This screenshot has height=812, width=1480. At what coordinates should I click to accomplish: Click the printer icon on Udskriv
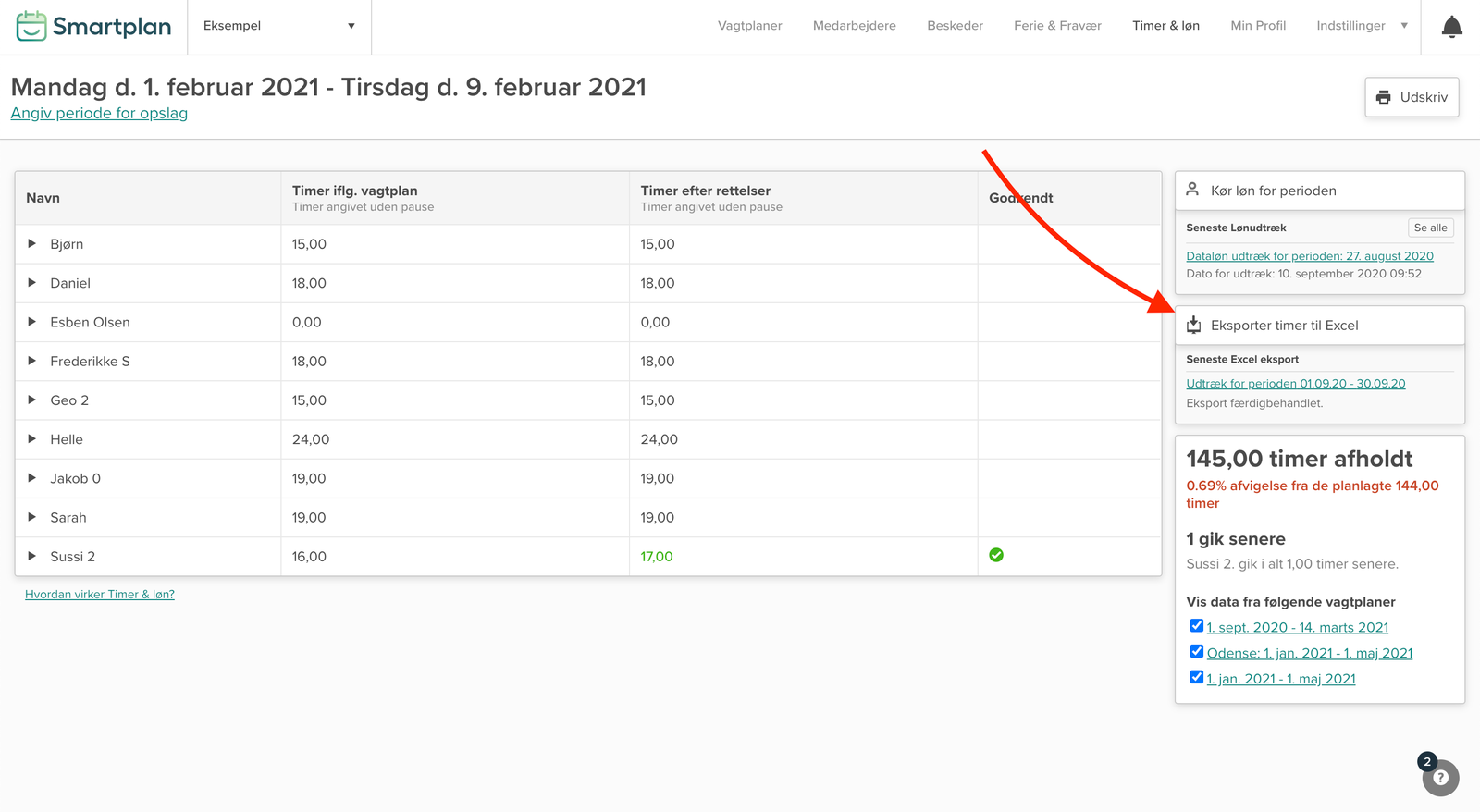pos(1383,97)
